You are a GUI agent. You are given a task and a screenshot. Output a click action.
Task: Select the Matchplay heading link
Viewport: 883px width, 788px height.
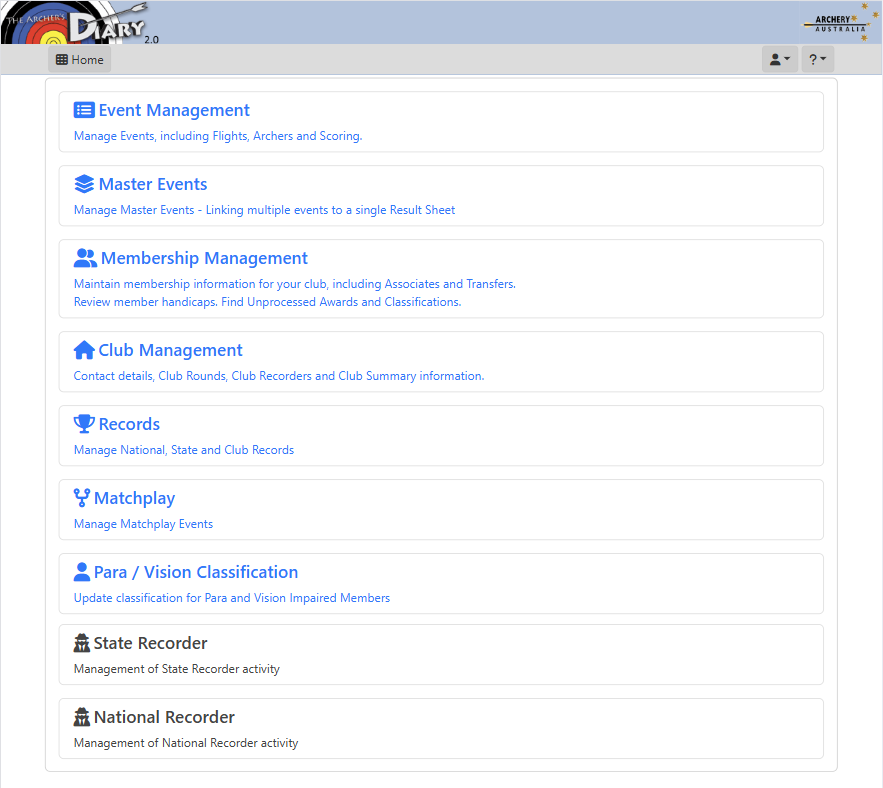[134, 498]
